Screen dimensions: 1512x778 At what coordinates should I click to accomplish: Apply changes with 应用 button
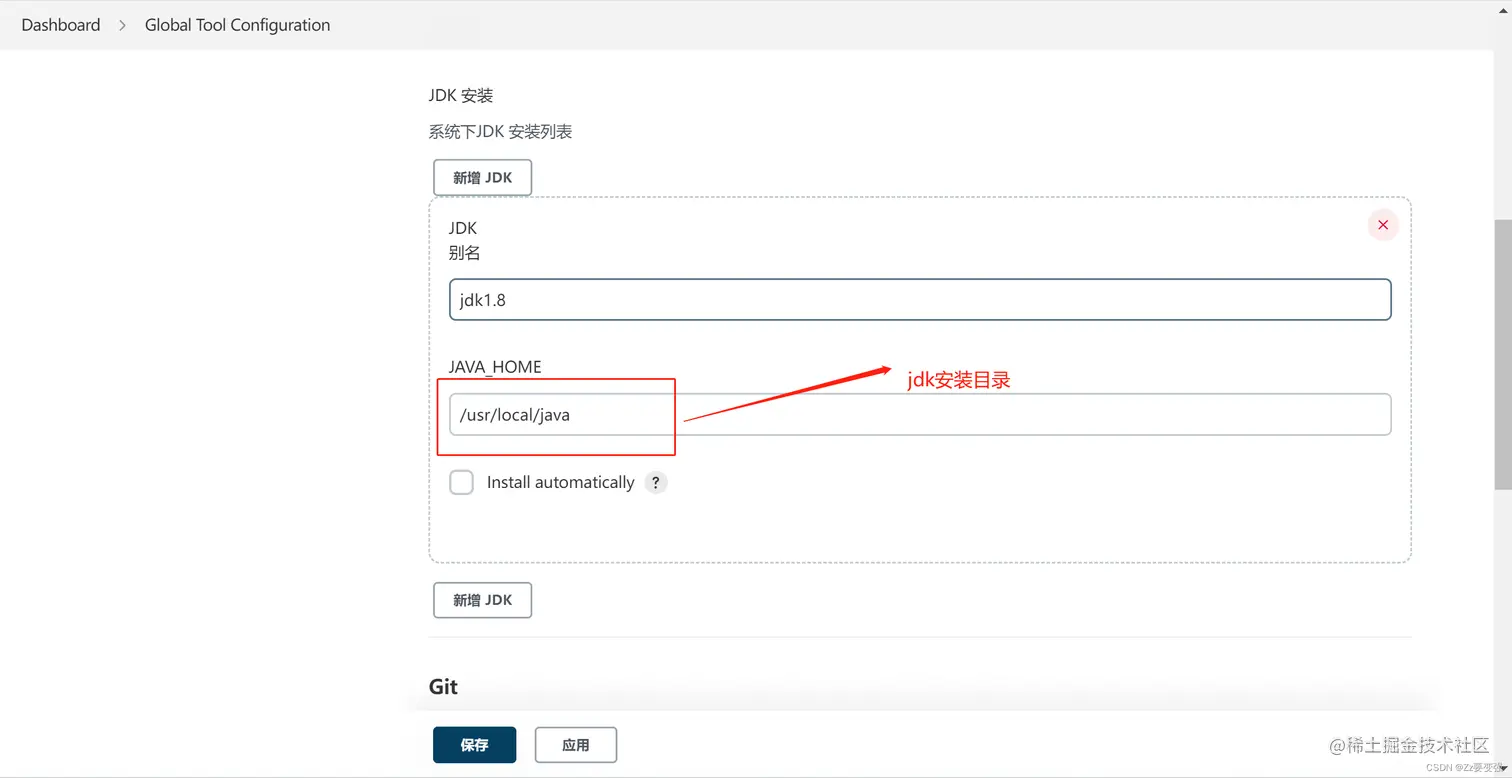[x=576, y=745]
